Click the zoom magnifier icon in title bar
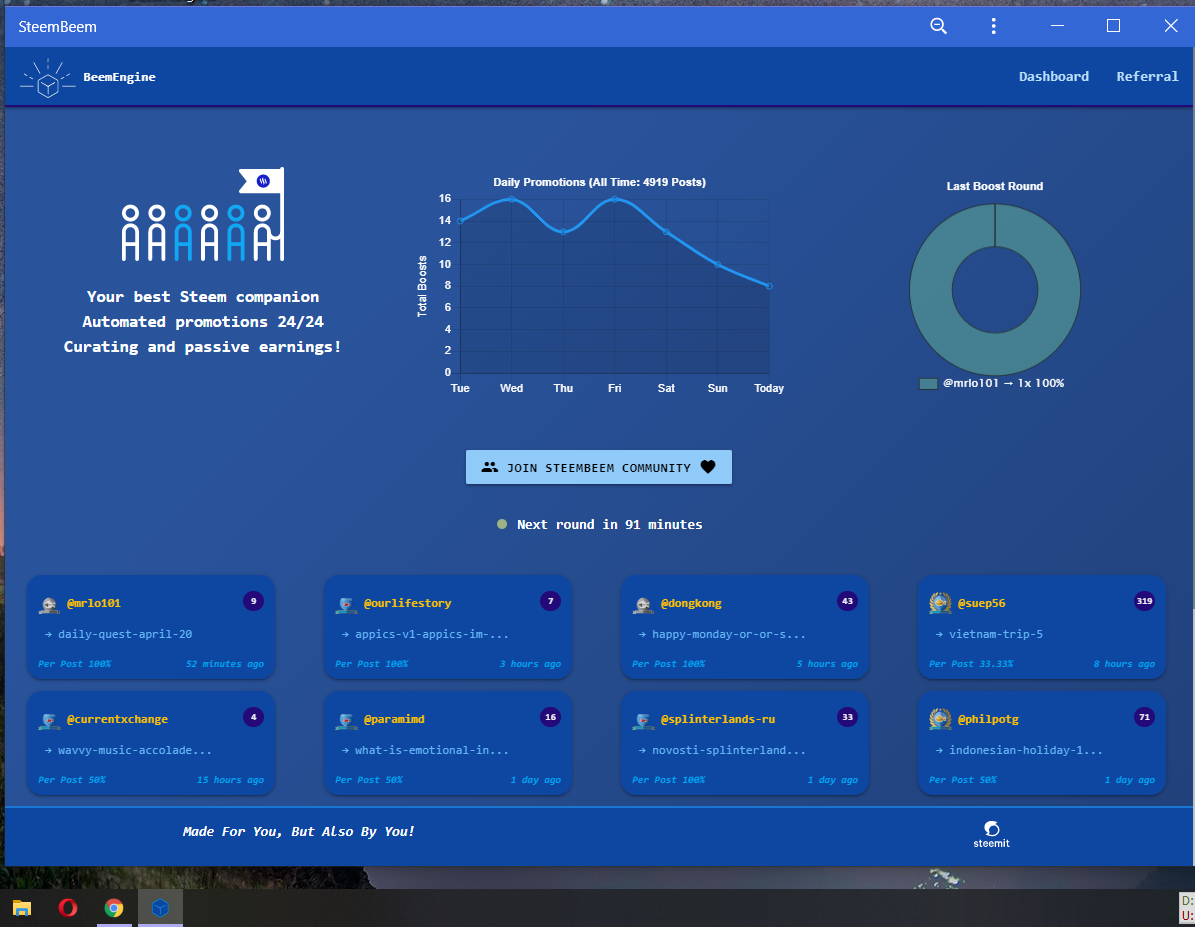Viewport: 1195px width, 927px height. point(938,27)
